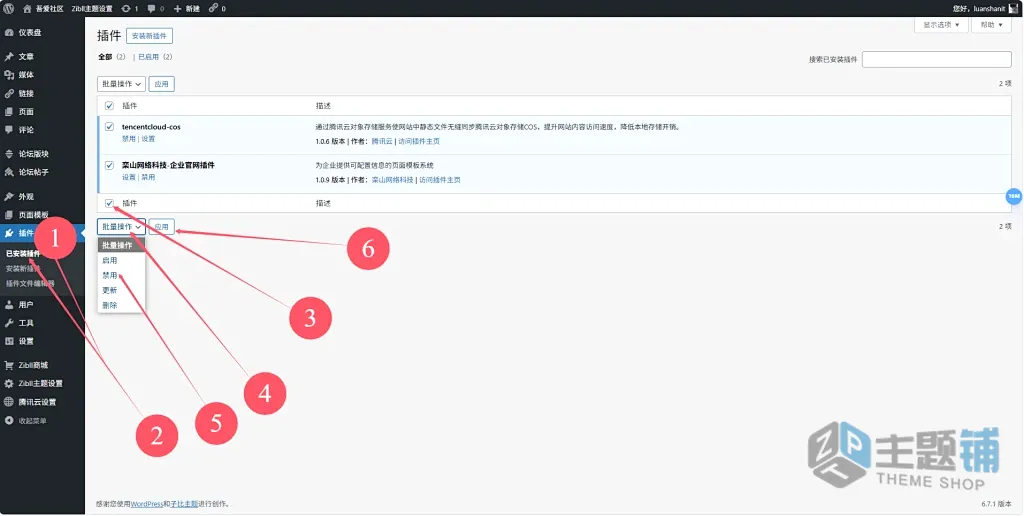
Task: Open the 评论 comments icon in the sidebar
Action: [x=9, y=130]
